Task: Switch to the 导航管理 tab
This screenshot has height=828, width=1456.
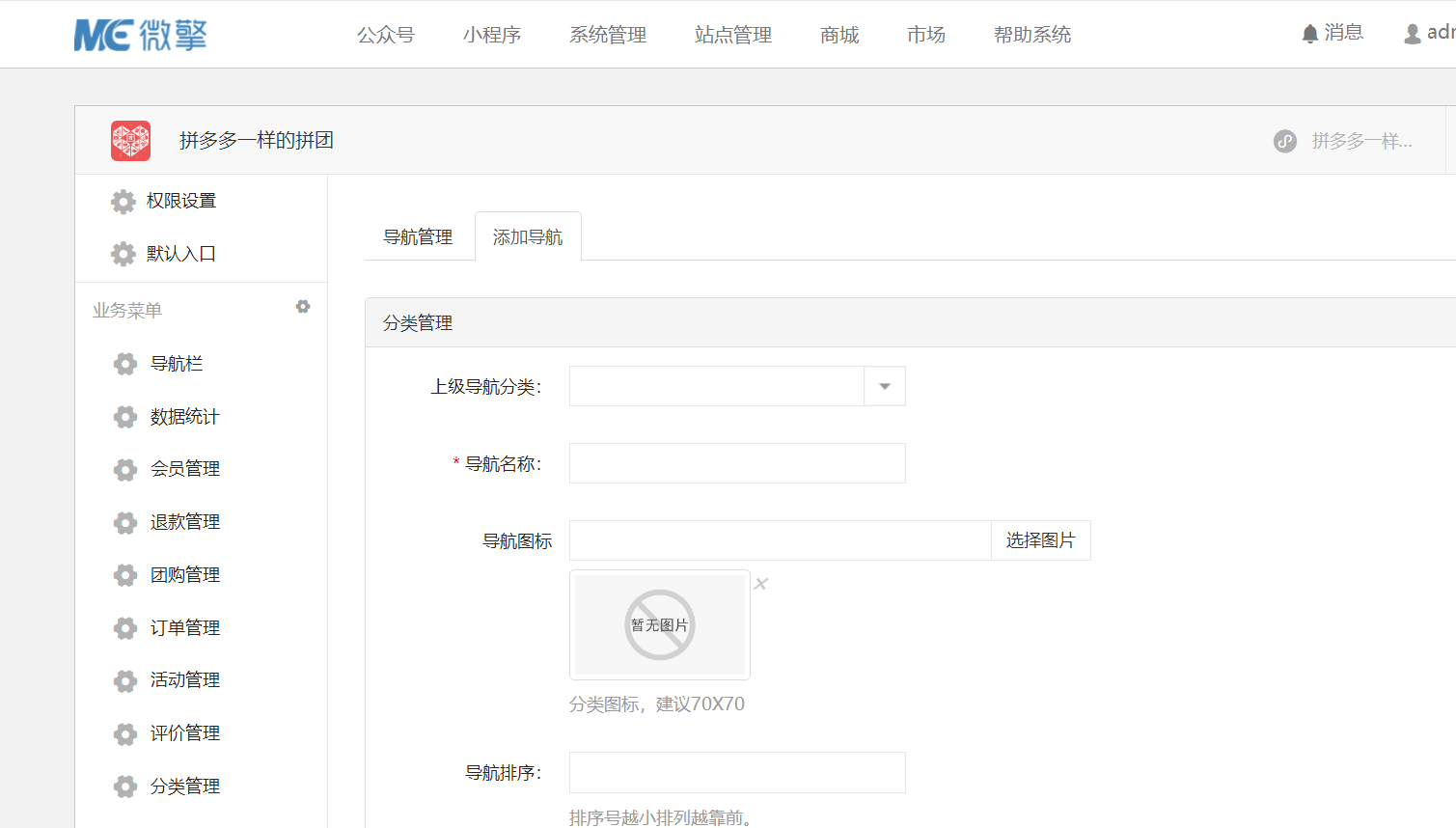Action: pyautogui.click(x=418, y=237)
